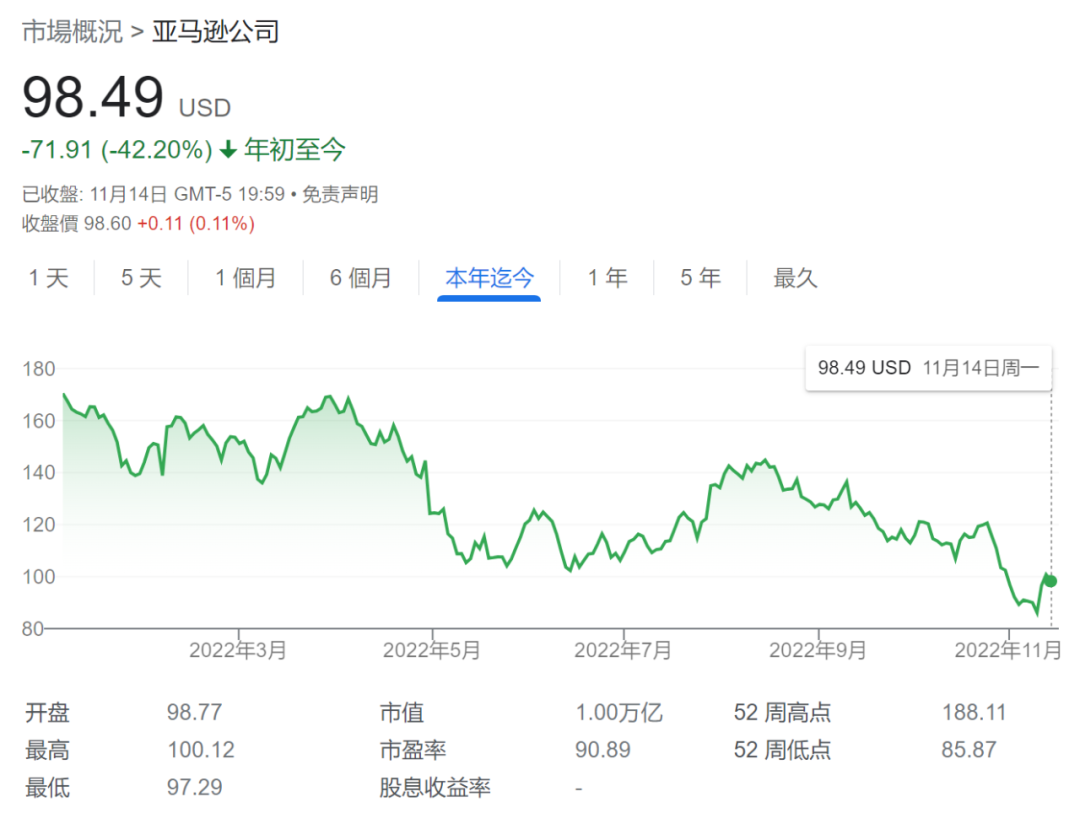1080x813 pixels.
Task: Open the 市場概況 breadcrumb link
Action: click(x=72, y=32)
